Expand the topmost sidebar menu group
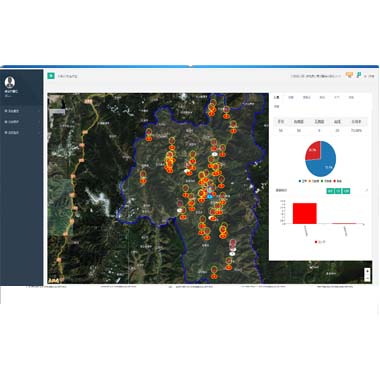Viewport: 380px width, 380px height. [21, 111]
